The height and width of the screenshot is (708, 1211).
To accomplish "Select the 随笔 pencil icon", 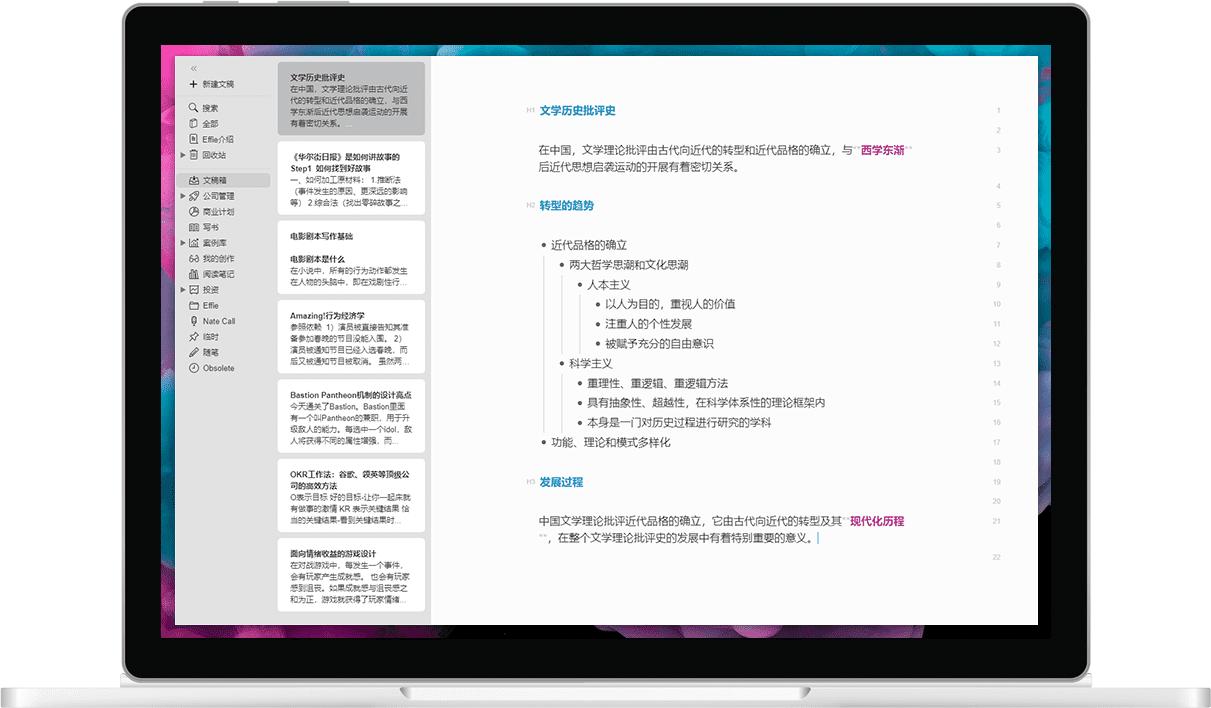I will 192,352.
